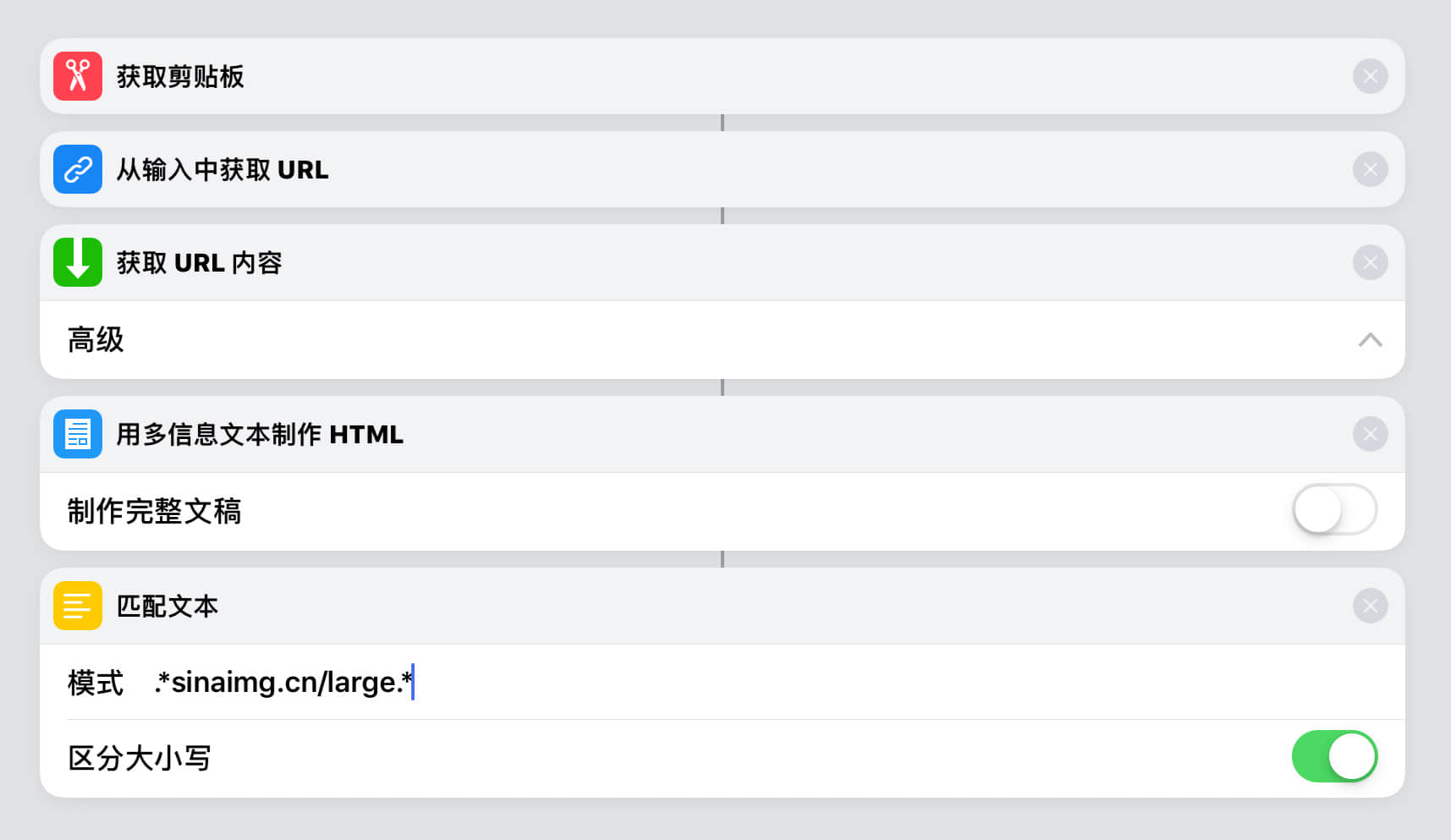The height and width of the screenshot is (840, 1451).
Task: Remove the 获取剪贴板 action
Action: click(1370, 76)
